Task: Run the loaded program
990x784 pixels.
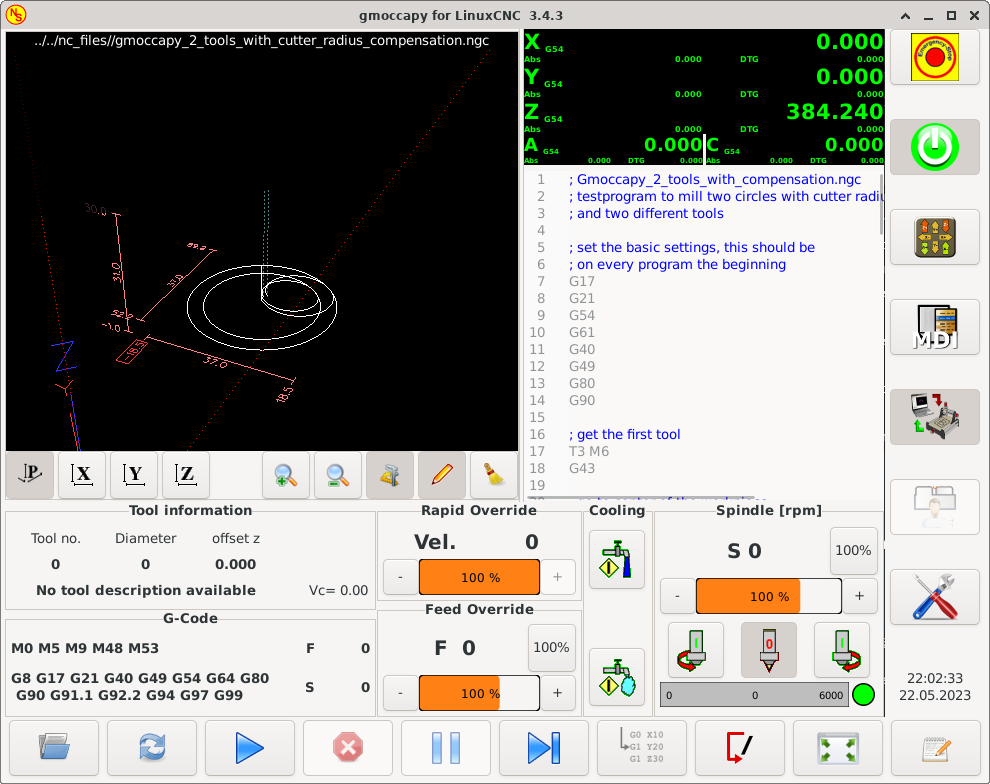Action: pyautogui.click(x=250, y=748)
